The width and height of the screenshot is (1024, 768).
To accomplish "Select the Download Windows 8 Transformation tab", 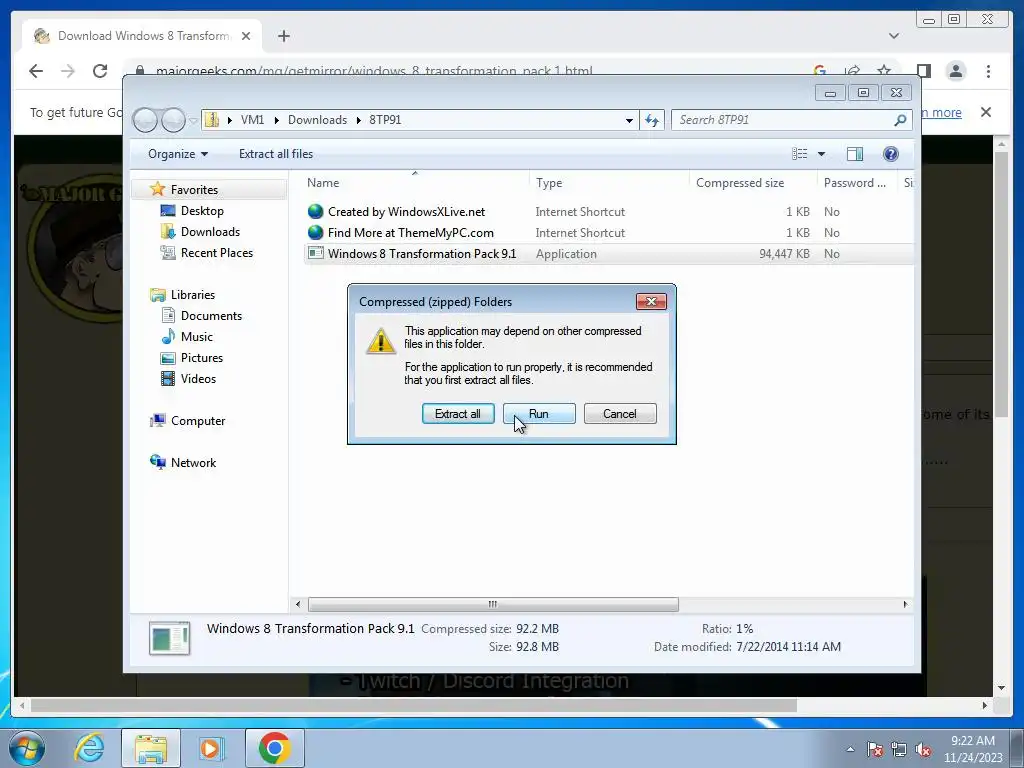I will point(142,36).
